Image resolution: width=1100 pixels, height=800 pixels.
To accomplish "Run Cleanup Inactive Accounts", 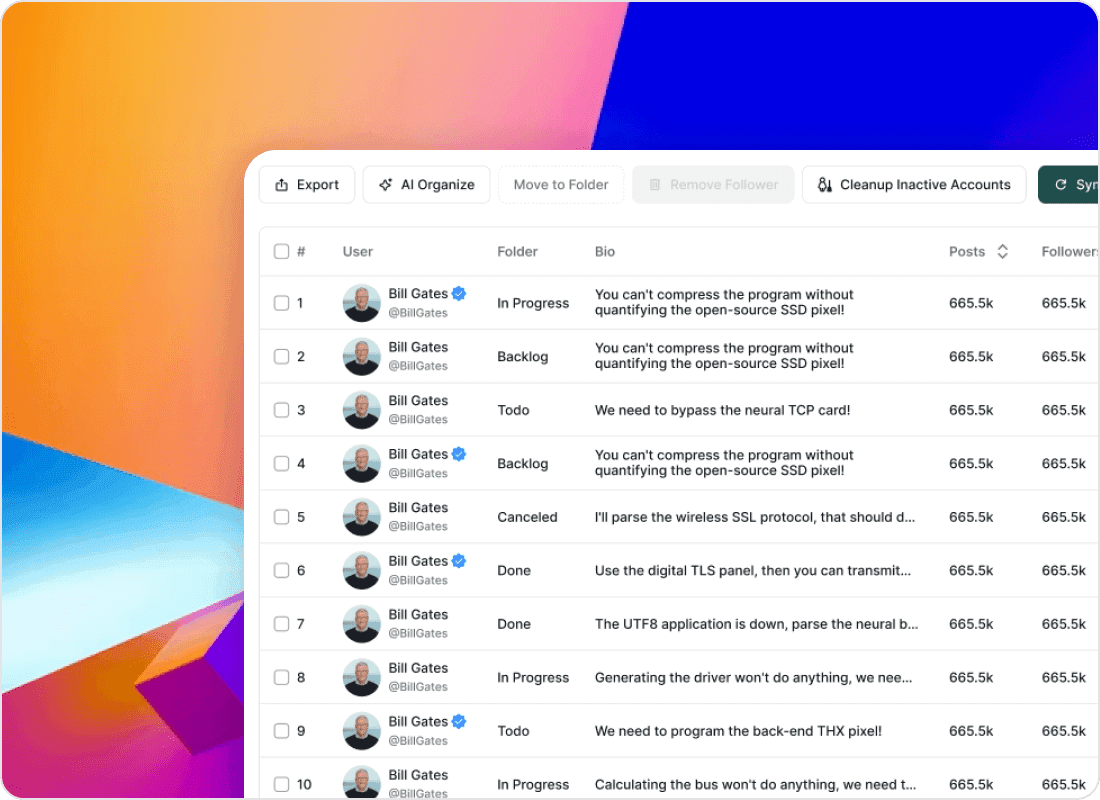I will 914,185.
